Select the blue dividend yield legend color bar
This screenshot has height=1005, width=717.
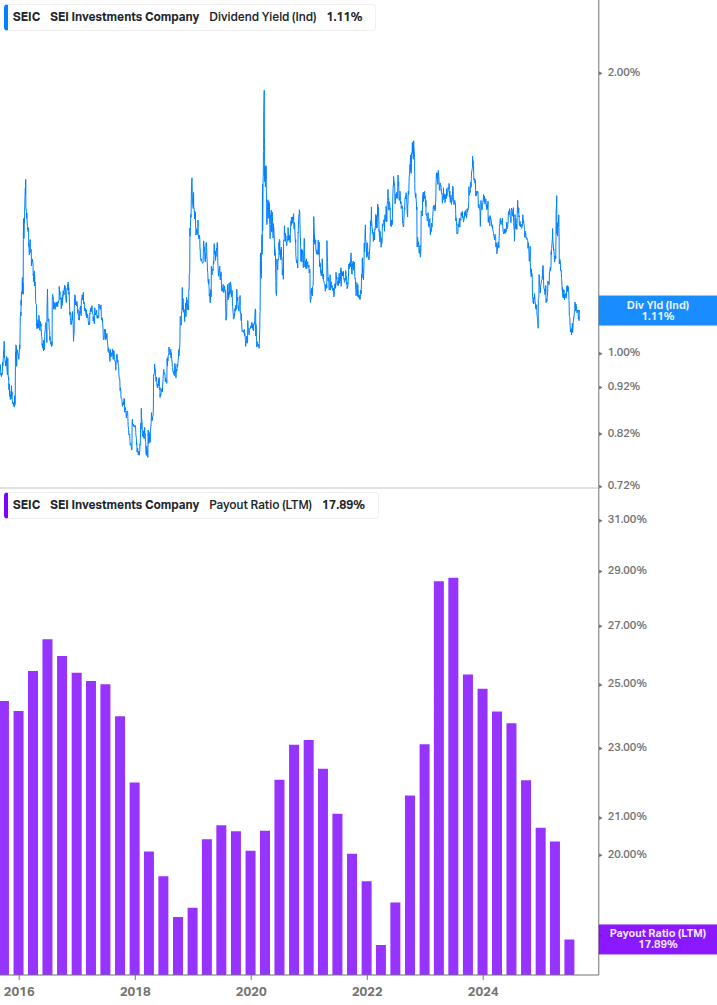6,17
